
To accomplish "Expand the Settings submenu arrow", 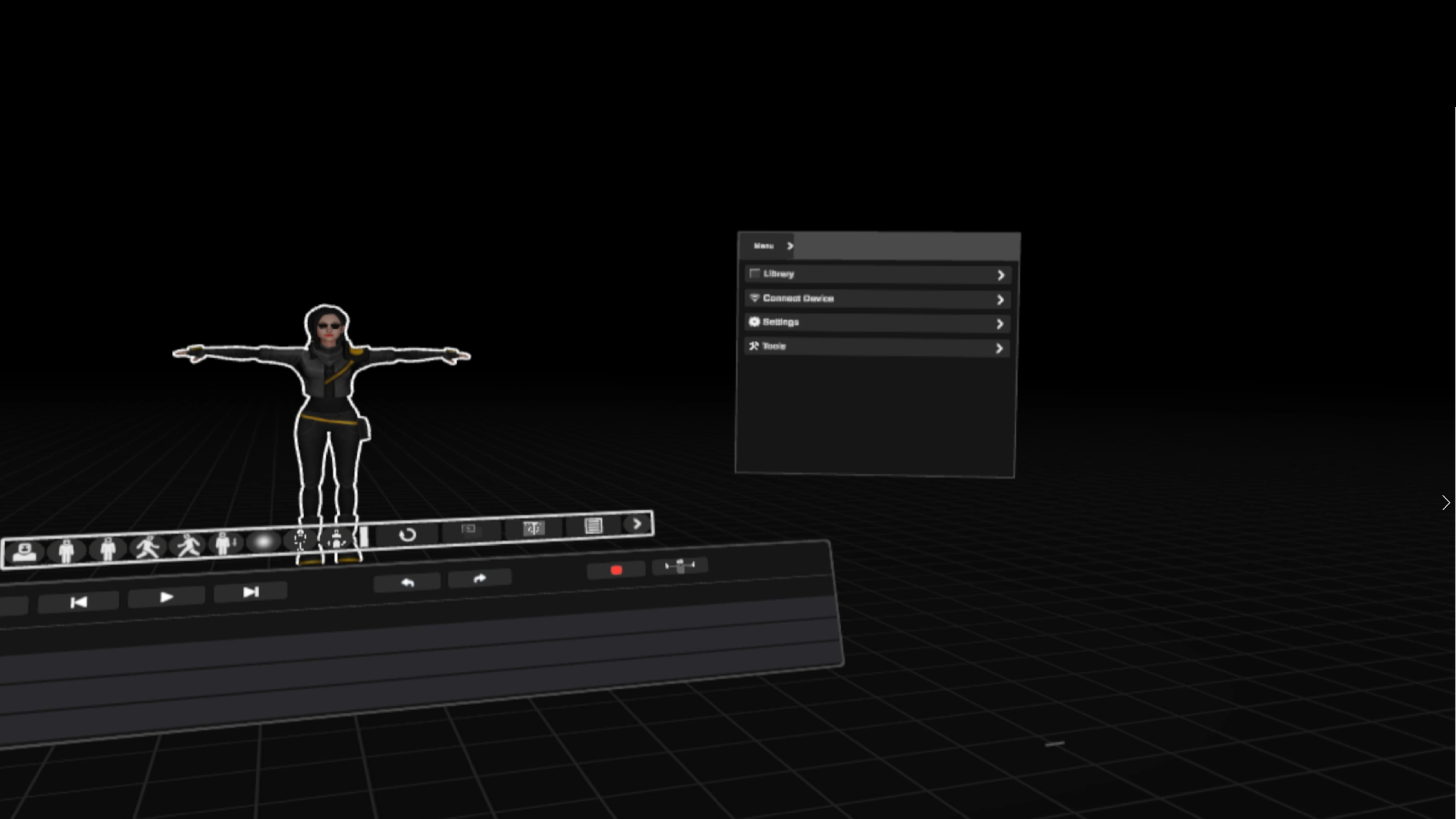I will click(999, 324).
